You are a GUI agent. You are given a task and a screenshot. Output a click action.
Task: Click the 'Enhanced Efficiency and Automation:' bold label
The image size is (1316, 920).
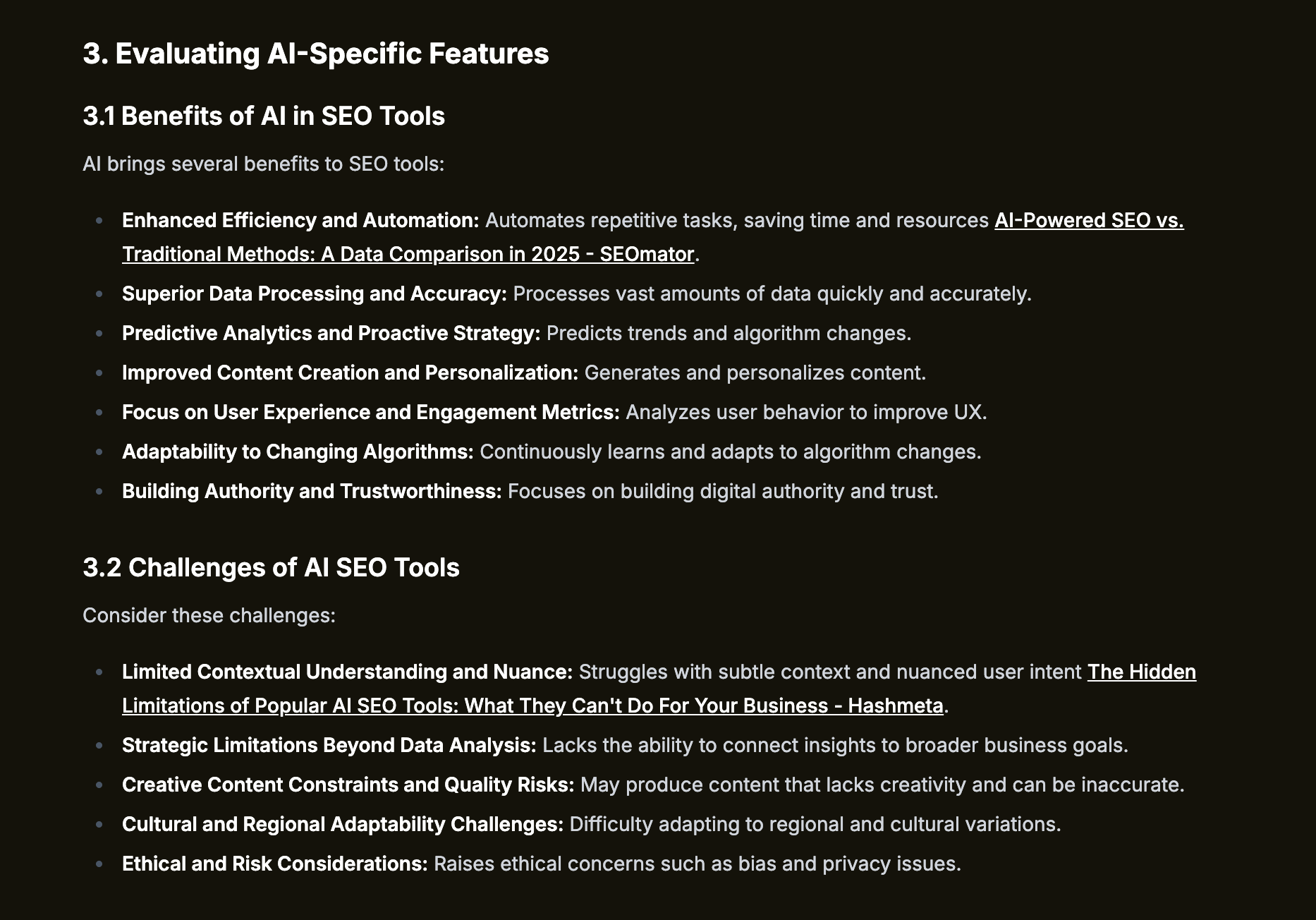pos(300,220)
